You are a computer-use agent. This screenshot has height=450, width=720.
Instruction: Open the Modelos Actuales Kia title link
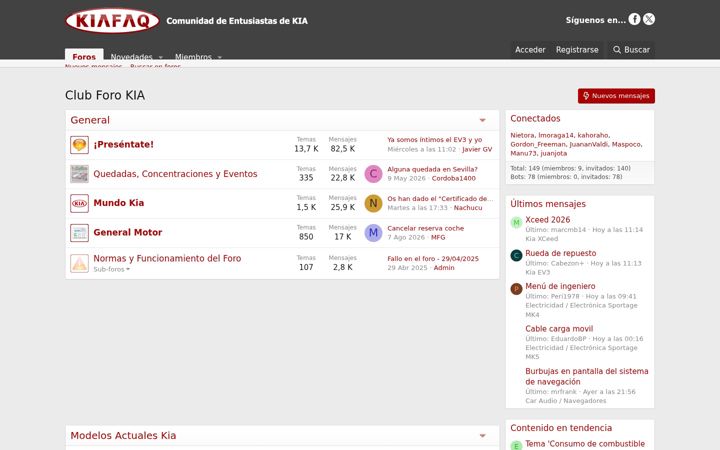(x=123, y=436)
